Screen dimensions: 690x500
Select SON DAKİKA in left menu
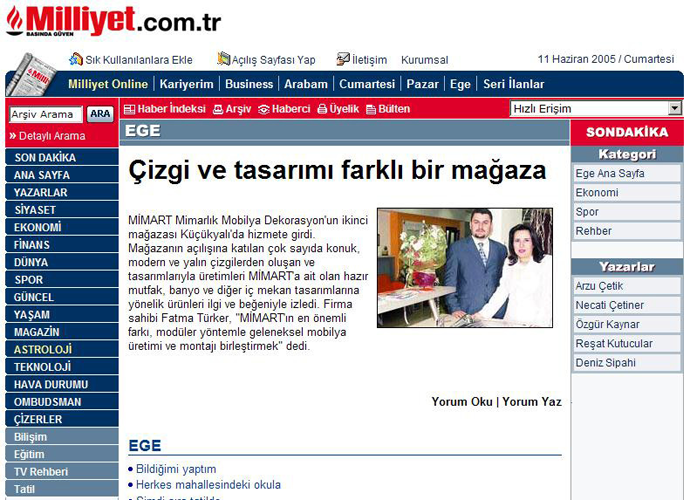[62, 157]
